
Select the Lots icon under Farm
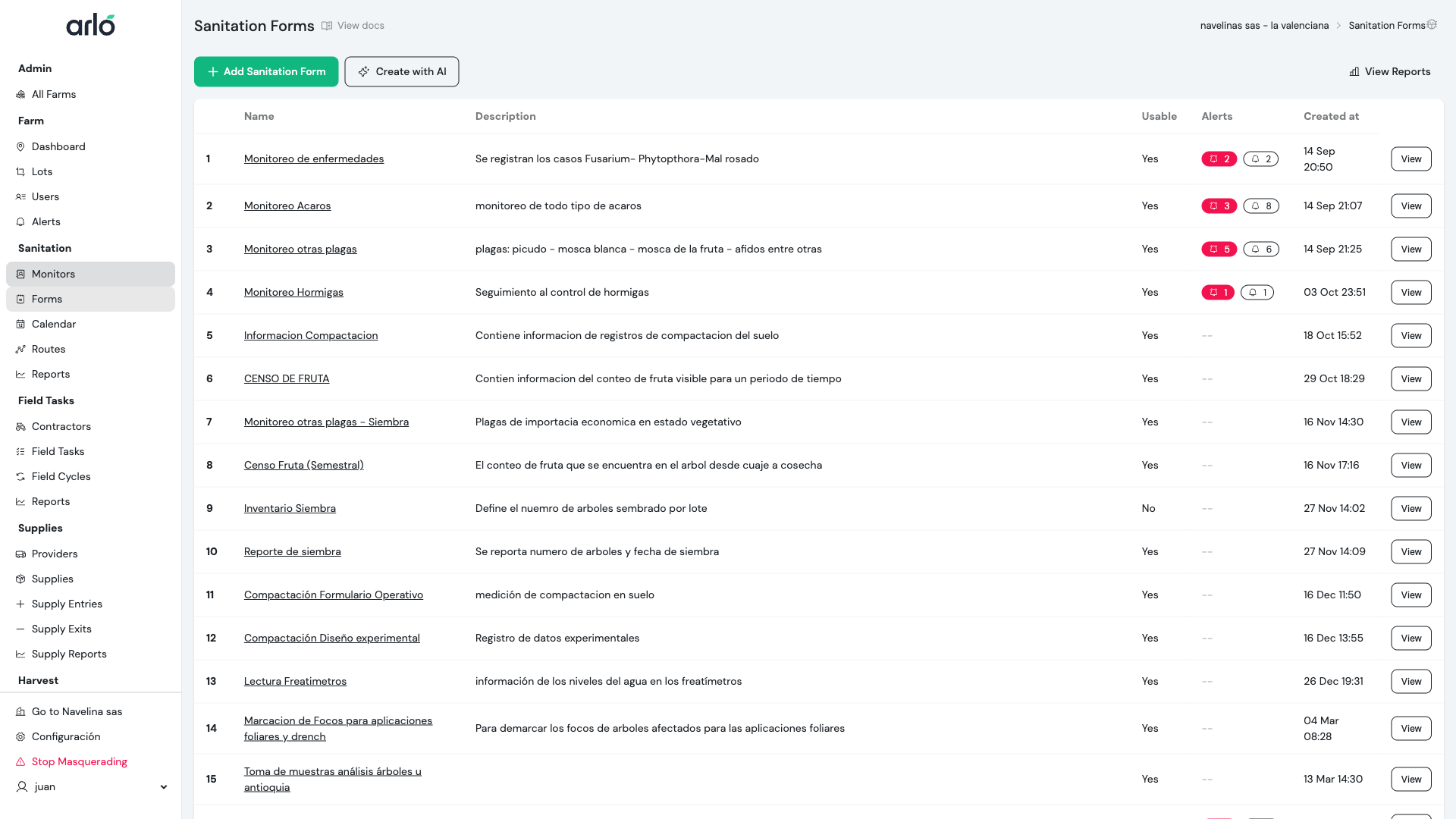20,171
